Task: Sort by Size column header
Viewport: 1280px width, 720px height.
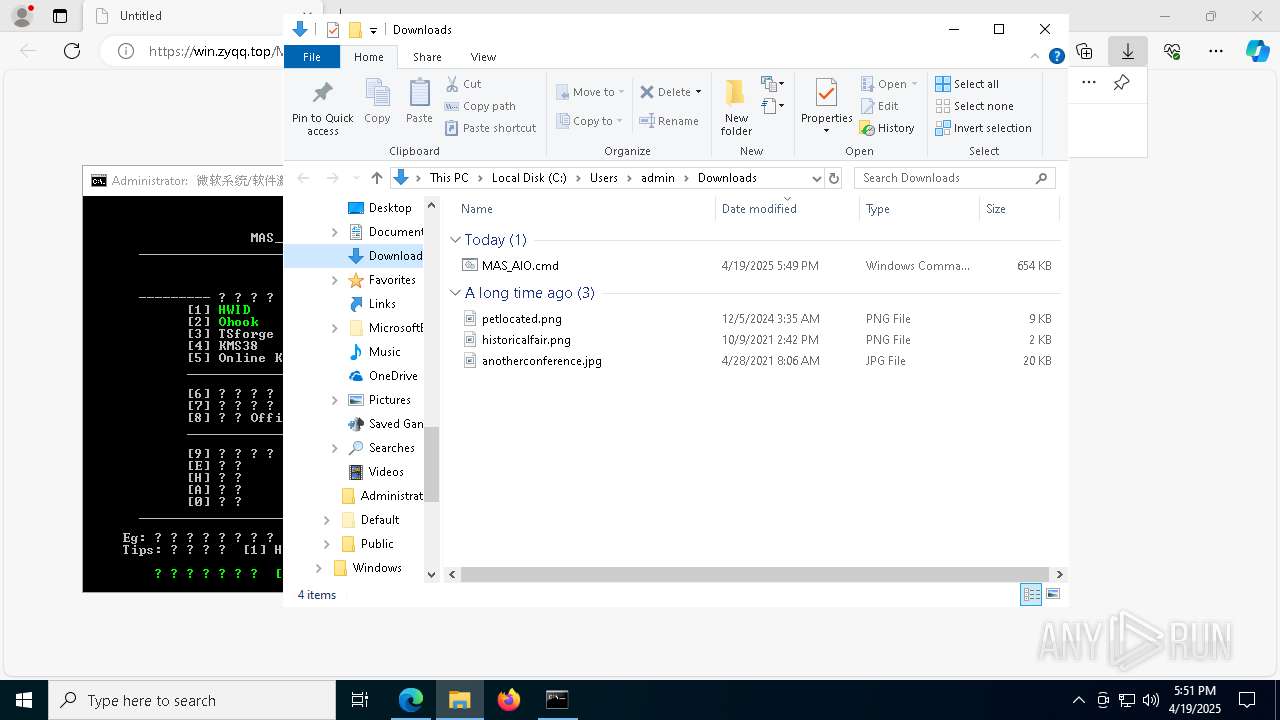Action: click(1019, 209)
